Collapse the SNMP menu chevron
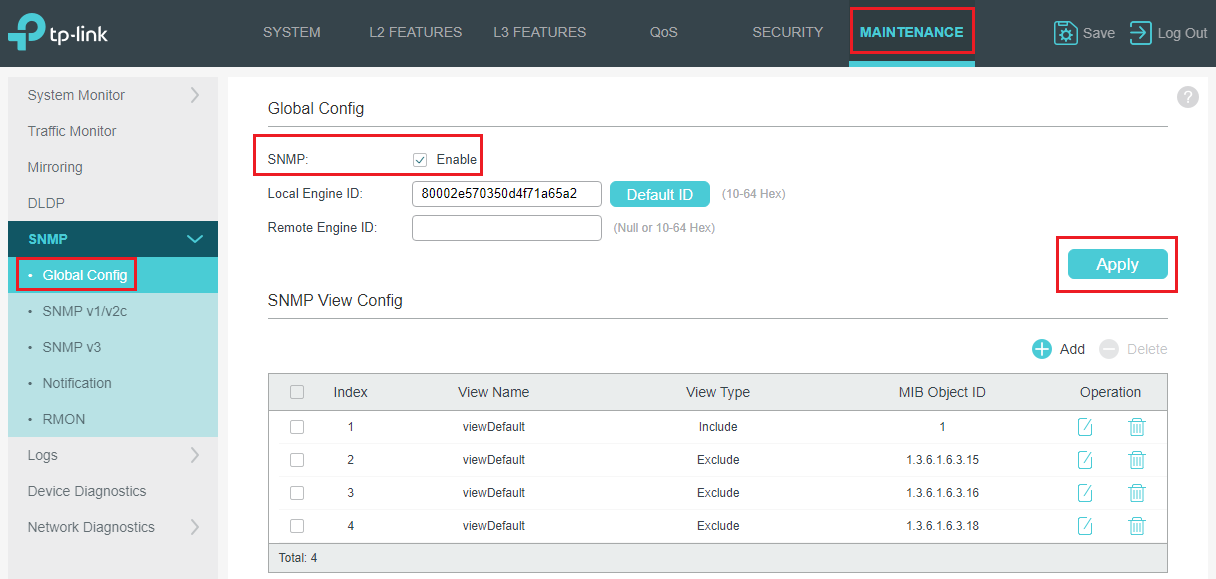The width and height of the screenshot is (1216, 579). point(195,239)
